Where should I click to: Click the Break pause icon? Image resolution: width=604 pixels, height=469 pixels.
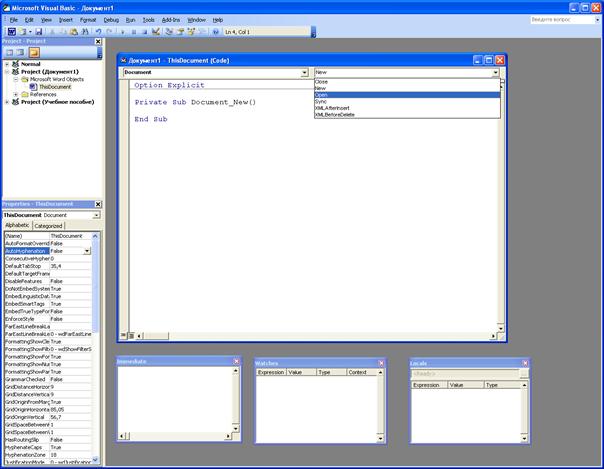(x=134, y=32)
